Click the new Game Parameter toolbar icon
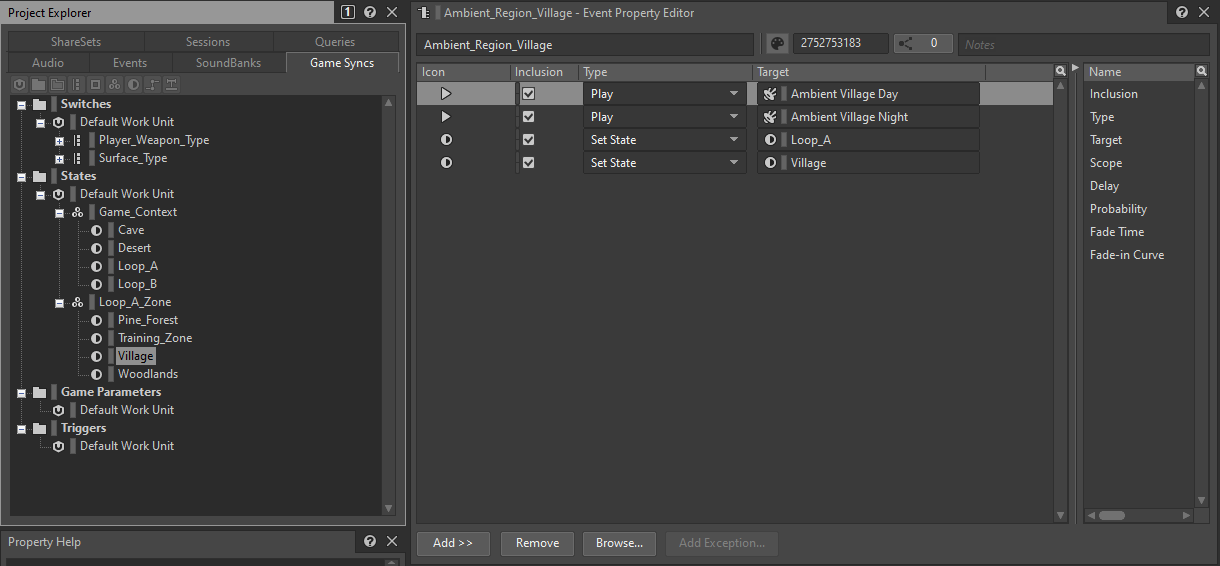The width and height of the screenshot is (1220, 566). [152, 84]
